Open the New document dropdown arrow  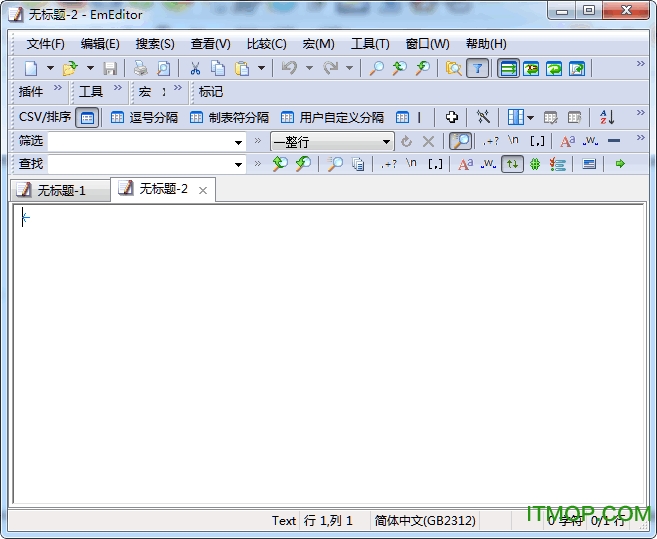(50, 67)
